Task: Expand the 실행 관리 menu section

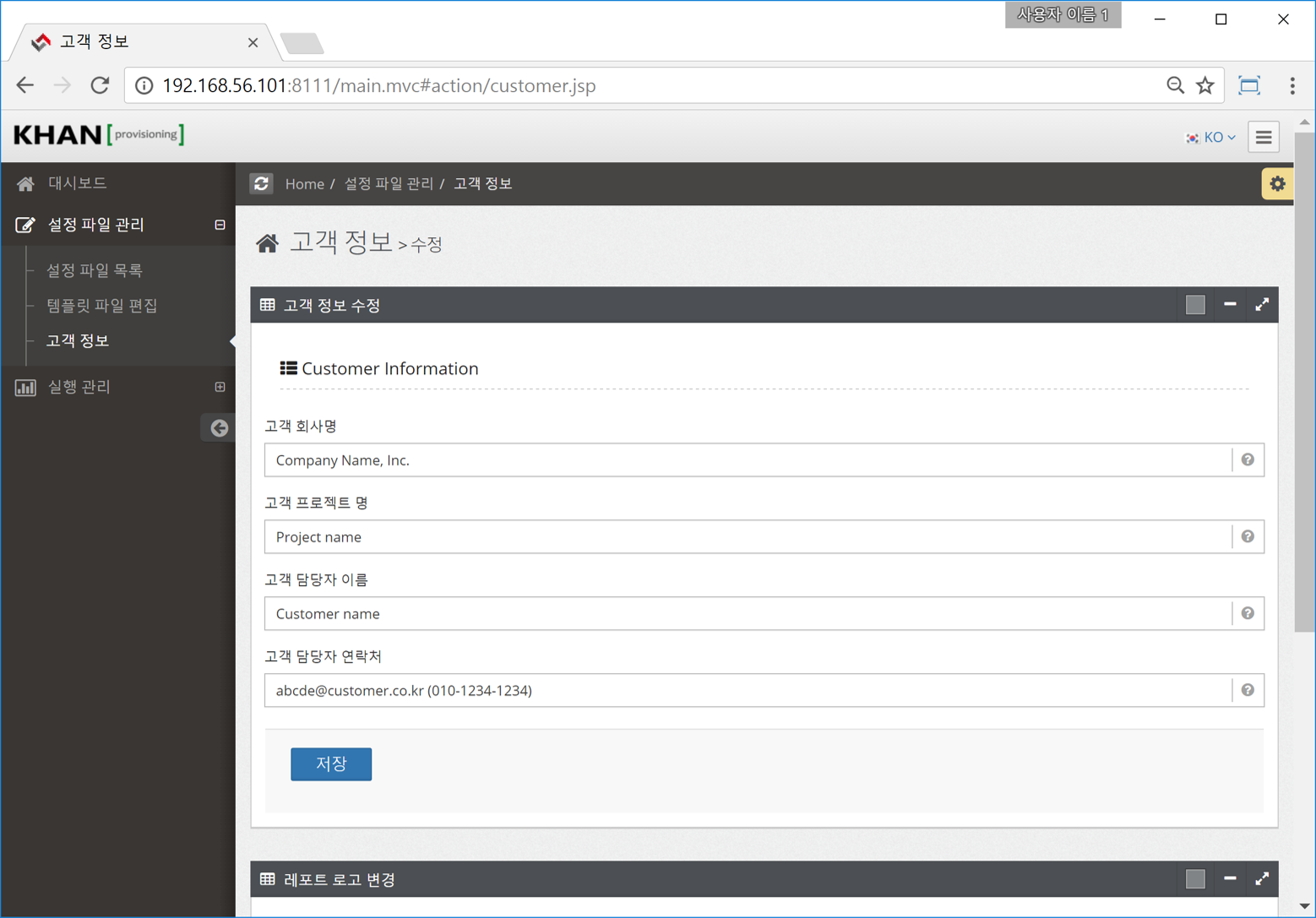Action: (220, 387)
